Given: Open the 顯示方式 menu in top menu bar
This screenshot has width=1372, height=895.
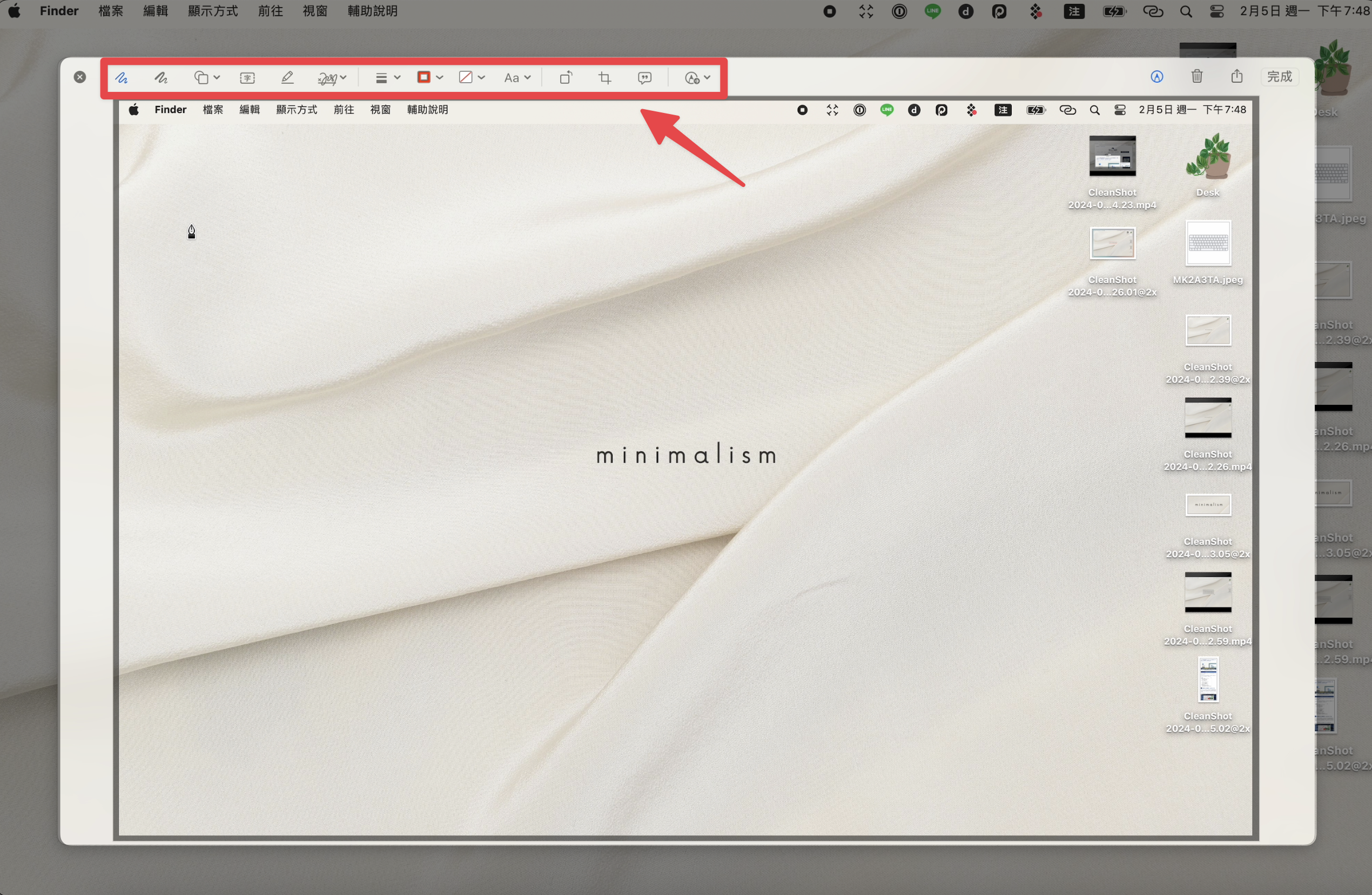Looking at the screenshot, I should click(213, 11).
